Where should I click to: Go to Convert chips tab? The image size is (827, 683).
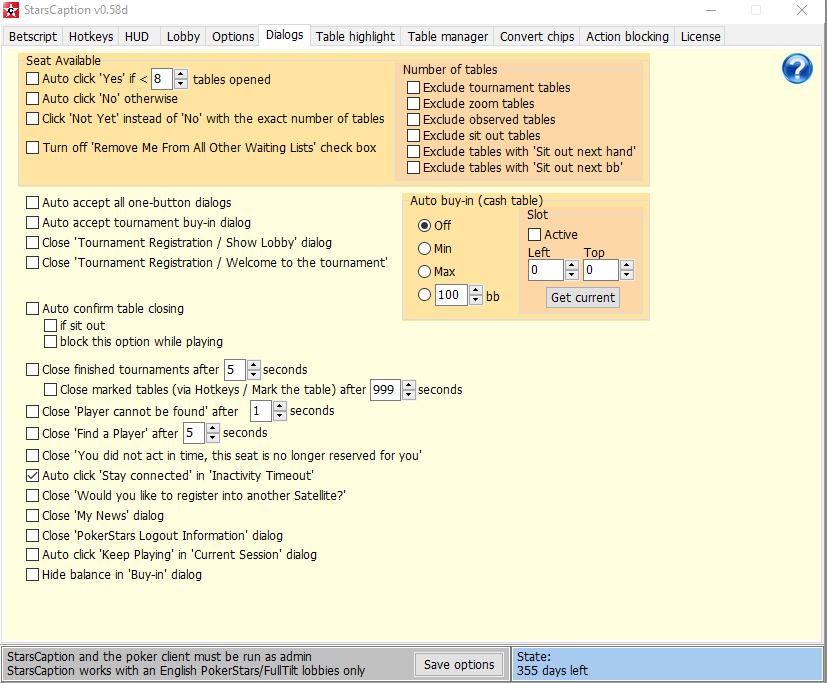pos(537,36)
